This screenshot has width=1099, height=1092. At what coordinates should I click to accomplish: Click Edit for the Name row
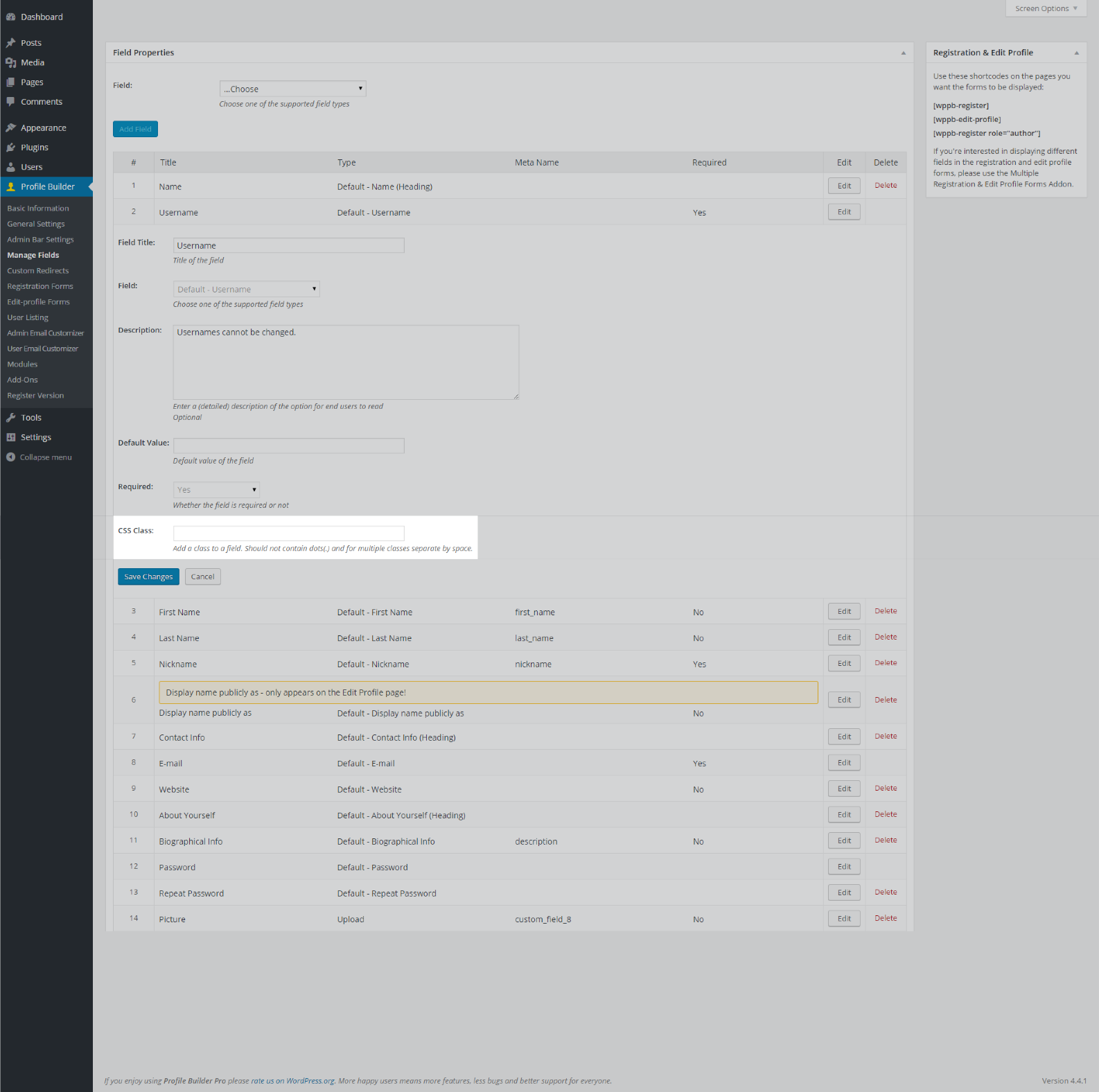click(844, 186)
